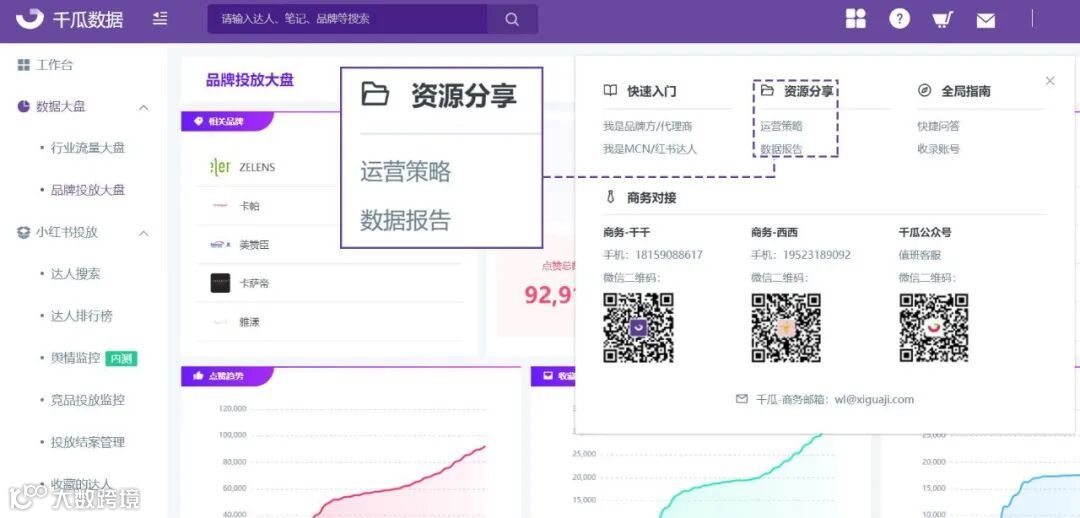Image resolution: width=1080 pixels, height=518 pixels.
Task: Open 行业流量大盘 sidebar item
Action: click(87, 148)
